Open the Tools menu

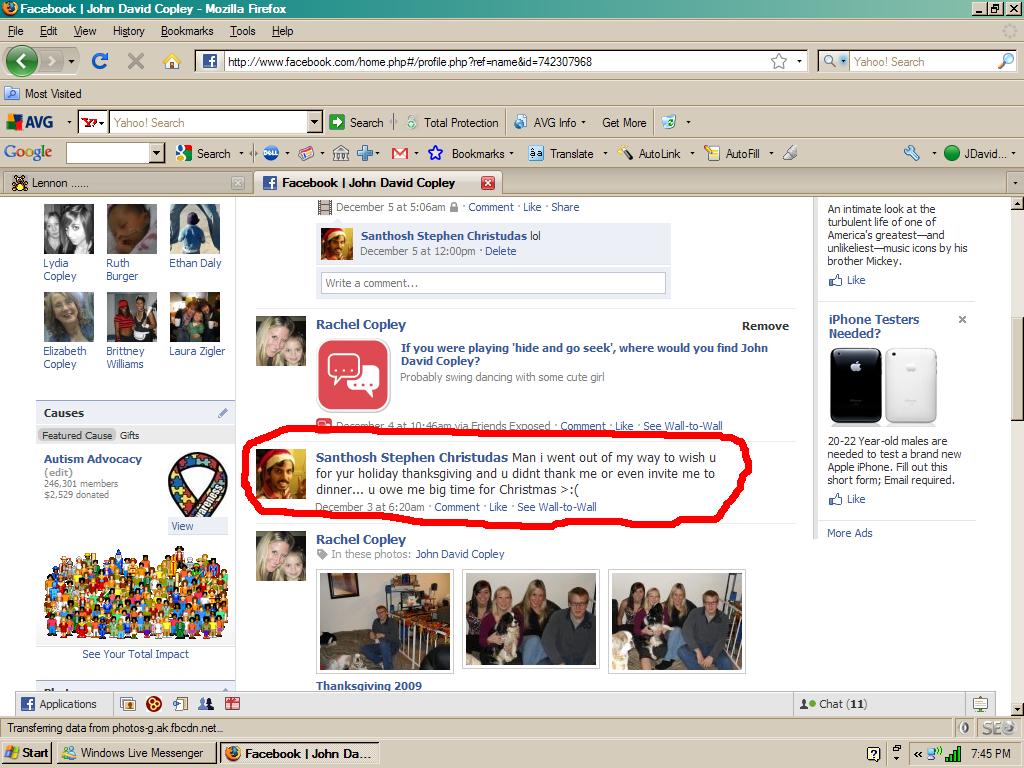pyautogui.click(x=242, y=31)
